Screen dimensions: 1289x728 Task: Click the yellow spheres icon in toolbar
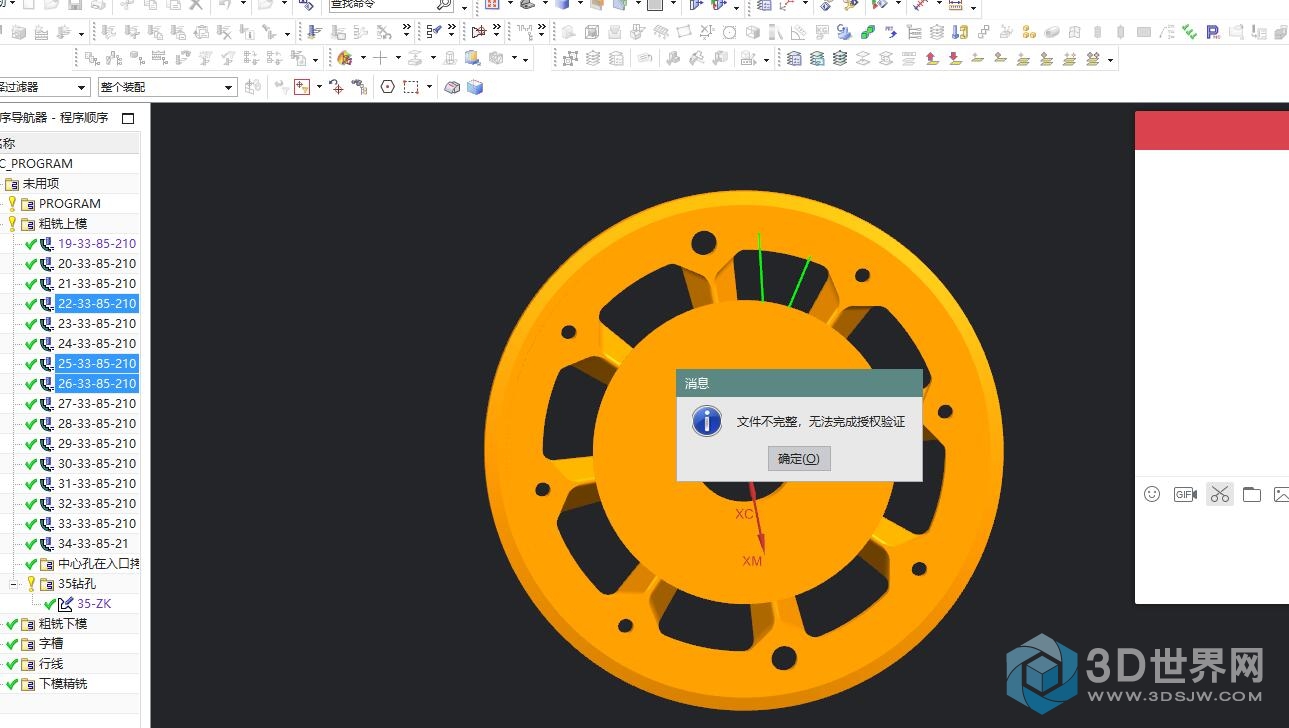(x=1029, y=32)
